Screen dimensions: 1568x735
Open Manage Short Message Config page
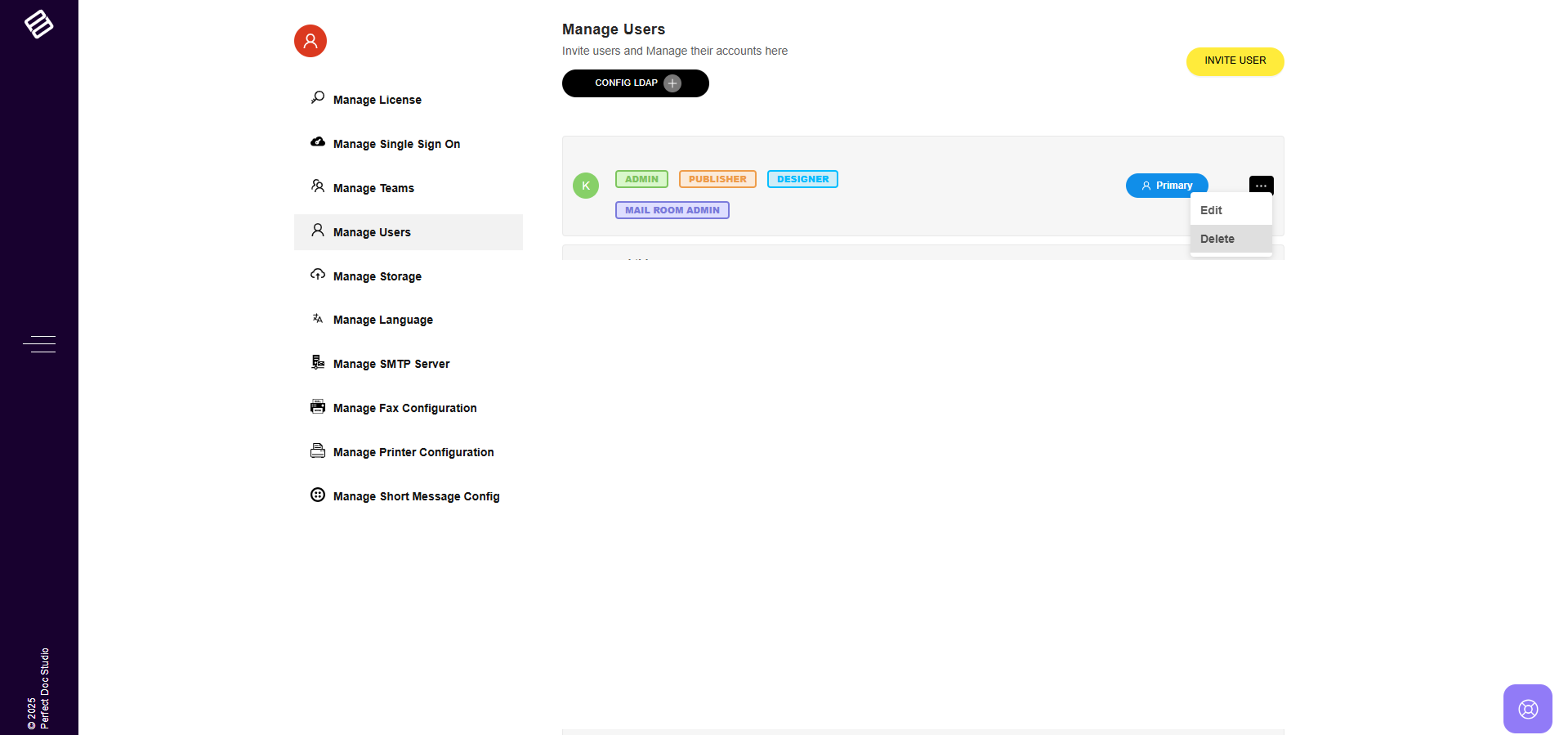pyautogui.click(x=416, y=496)
